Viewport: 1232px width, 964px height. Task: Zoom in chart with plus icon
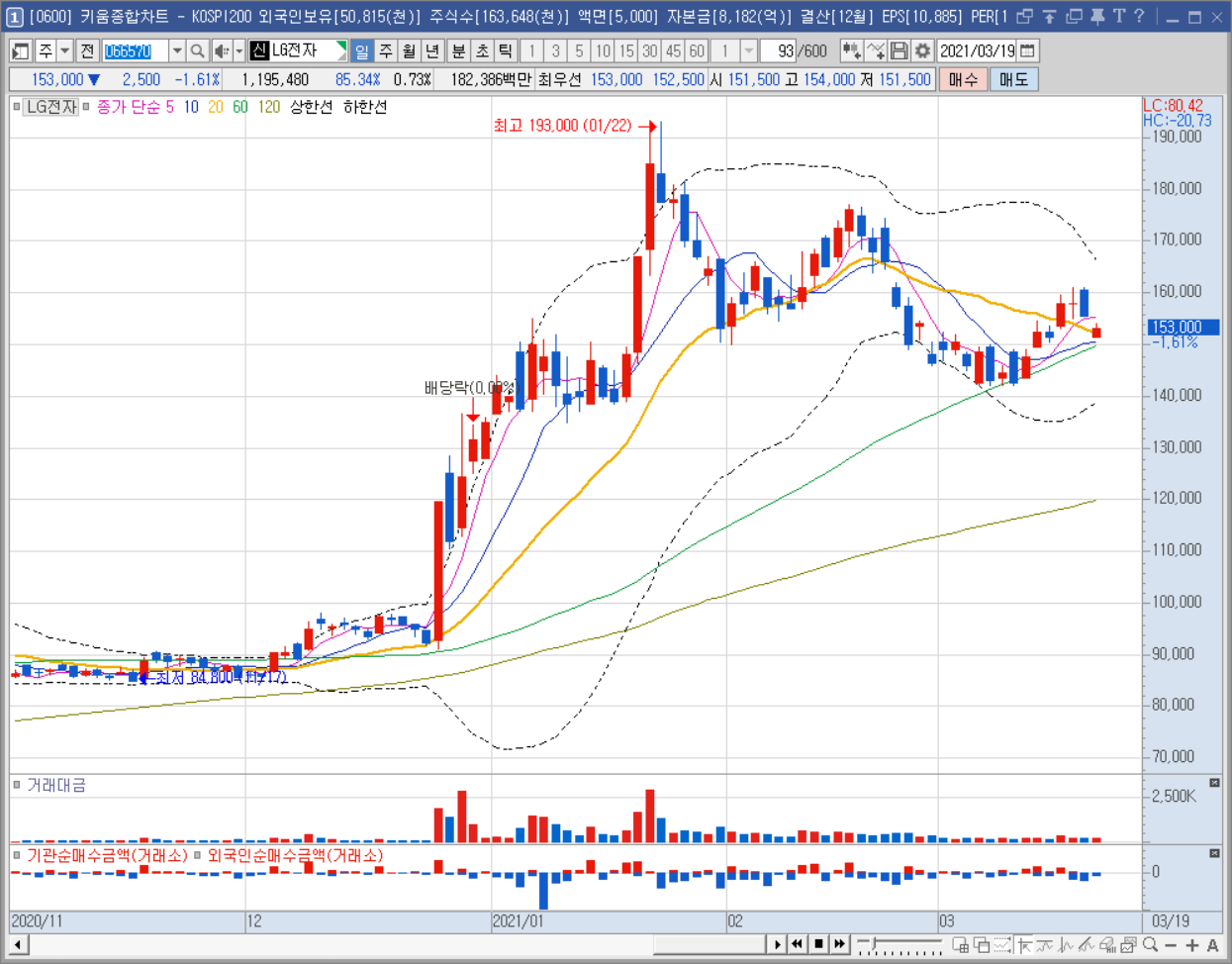[1191, 945]
